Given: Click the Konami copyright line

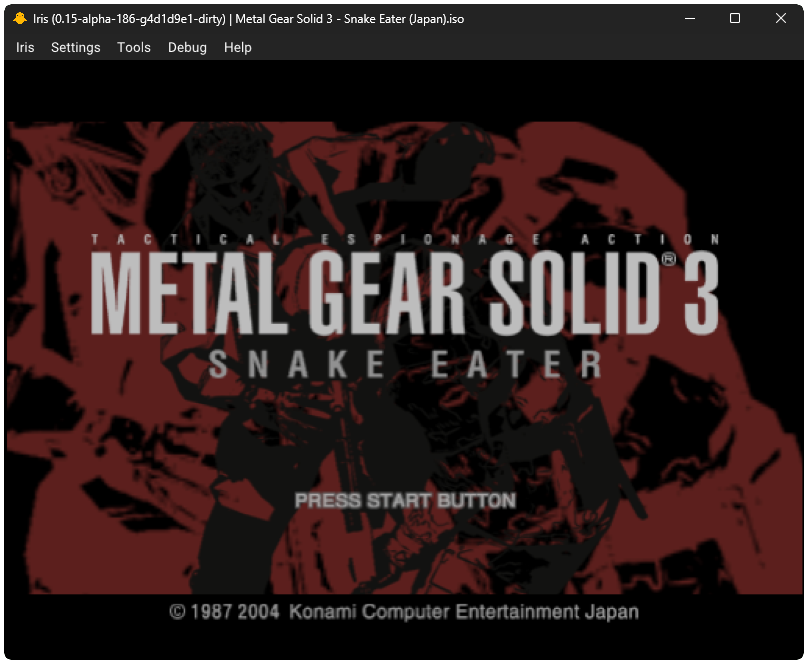Looking at the screenshot, I should [x=404, y=611].
